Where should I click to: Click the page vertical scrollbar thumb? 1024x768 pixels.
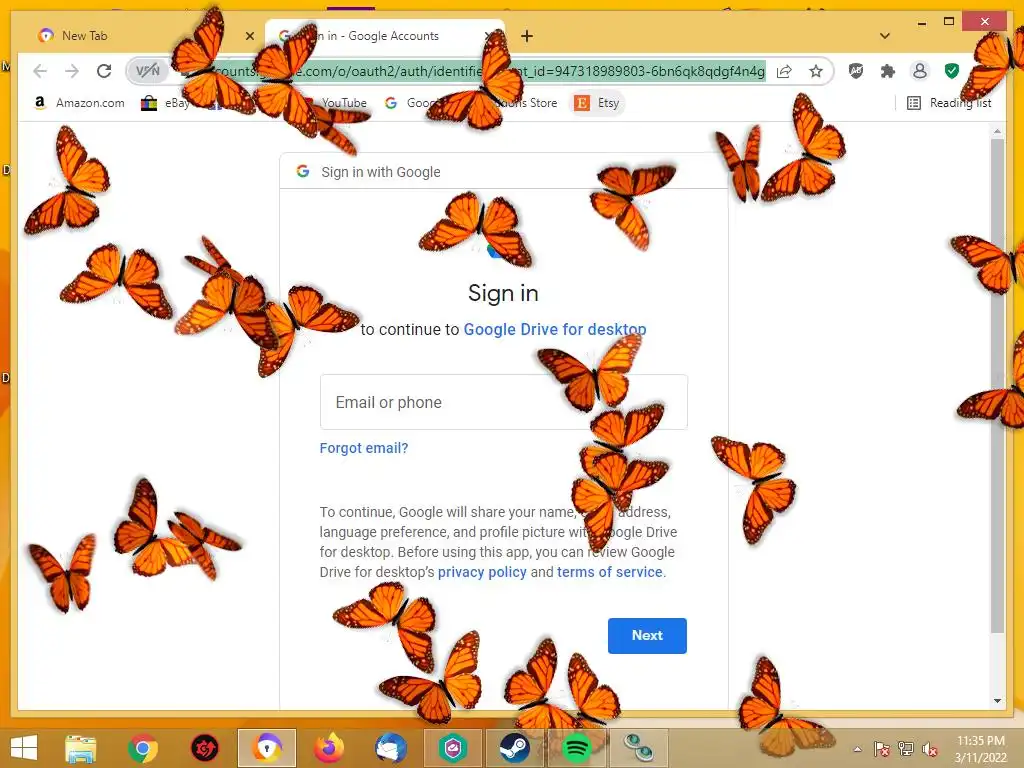coord(997,385)
